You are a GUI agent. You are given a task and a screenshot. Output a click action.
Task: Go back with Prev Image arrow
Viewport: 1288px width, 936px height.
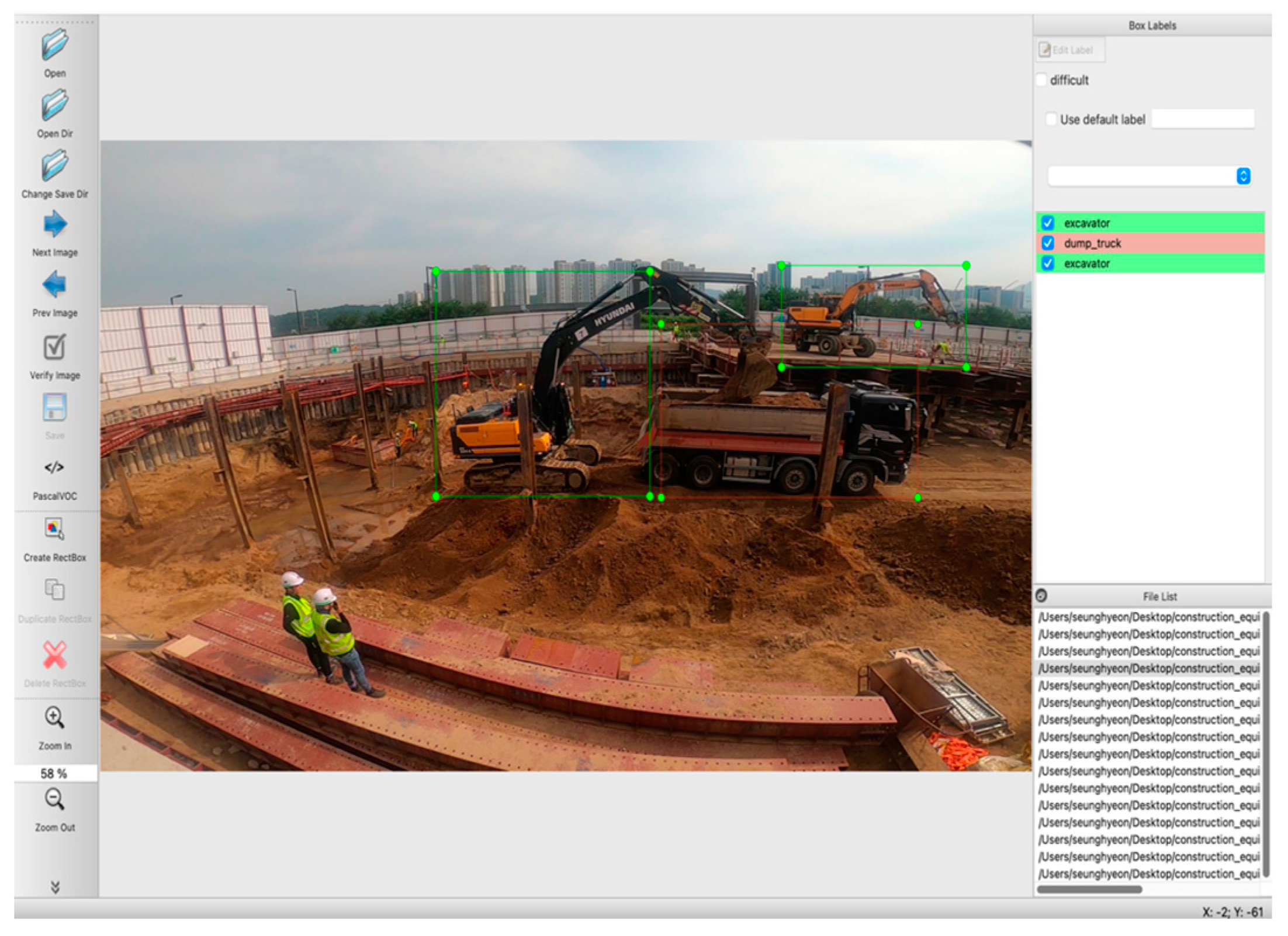click(54, 285)
